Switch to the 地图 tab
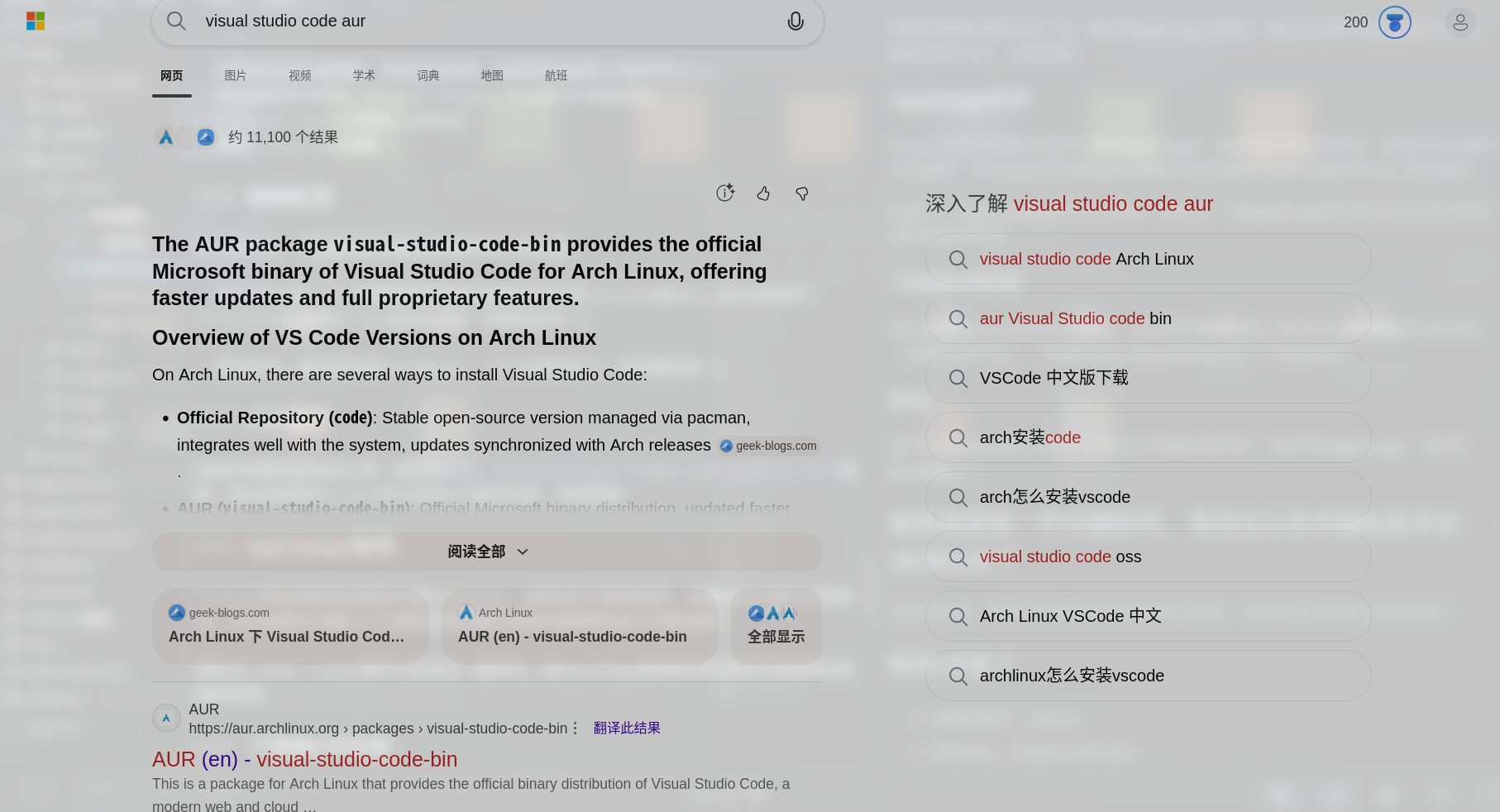Viewport: 1500px width, 812px height. tap(492, 75)
